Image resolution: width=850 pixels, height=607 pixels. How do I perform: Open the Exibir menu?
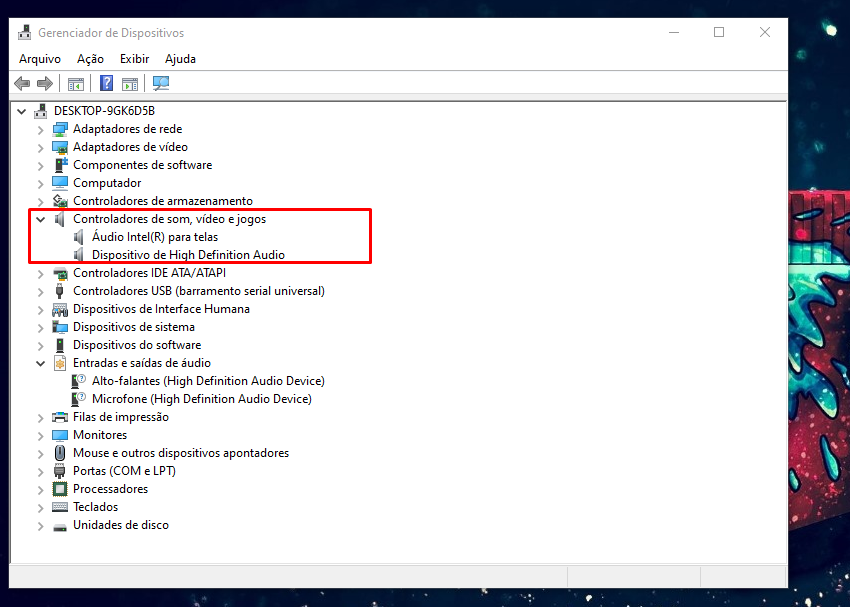pyautogui.click(x=134, y=59)
